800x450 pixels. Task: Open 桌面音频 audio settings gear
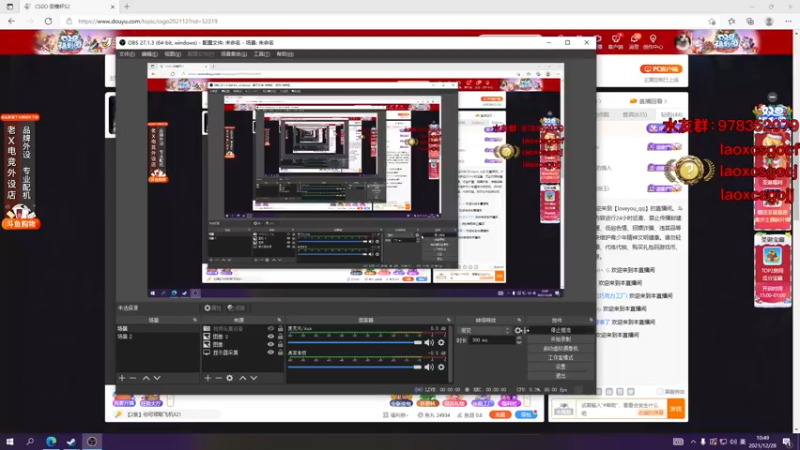441,367
